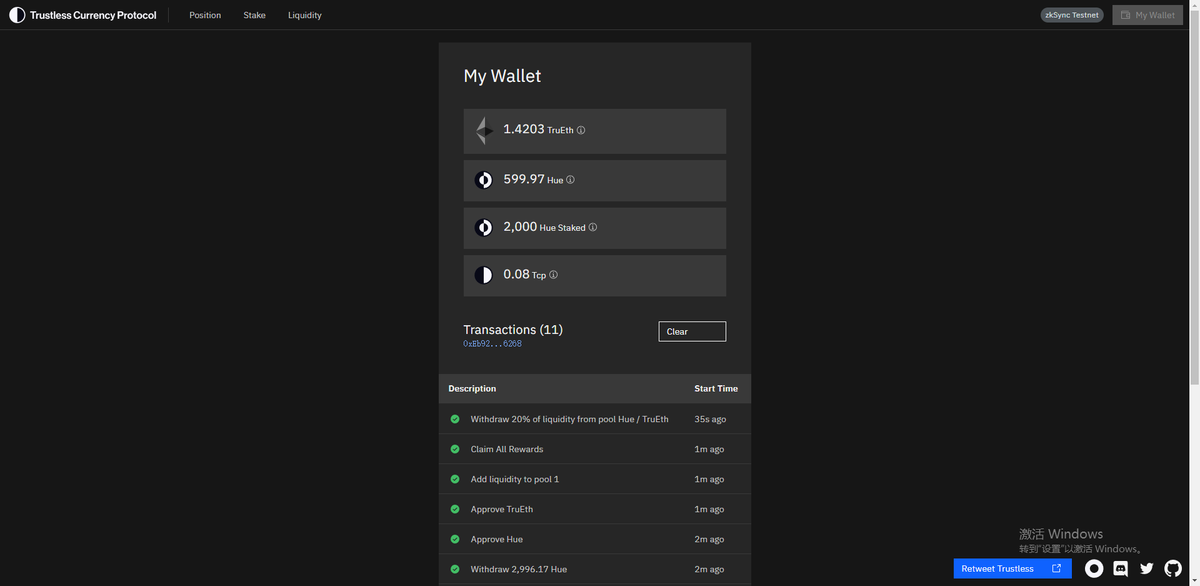Click the info icon next to Tcp
This screenshot has height=586, width=1200.
pos(552,273)
